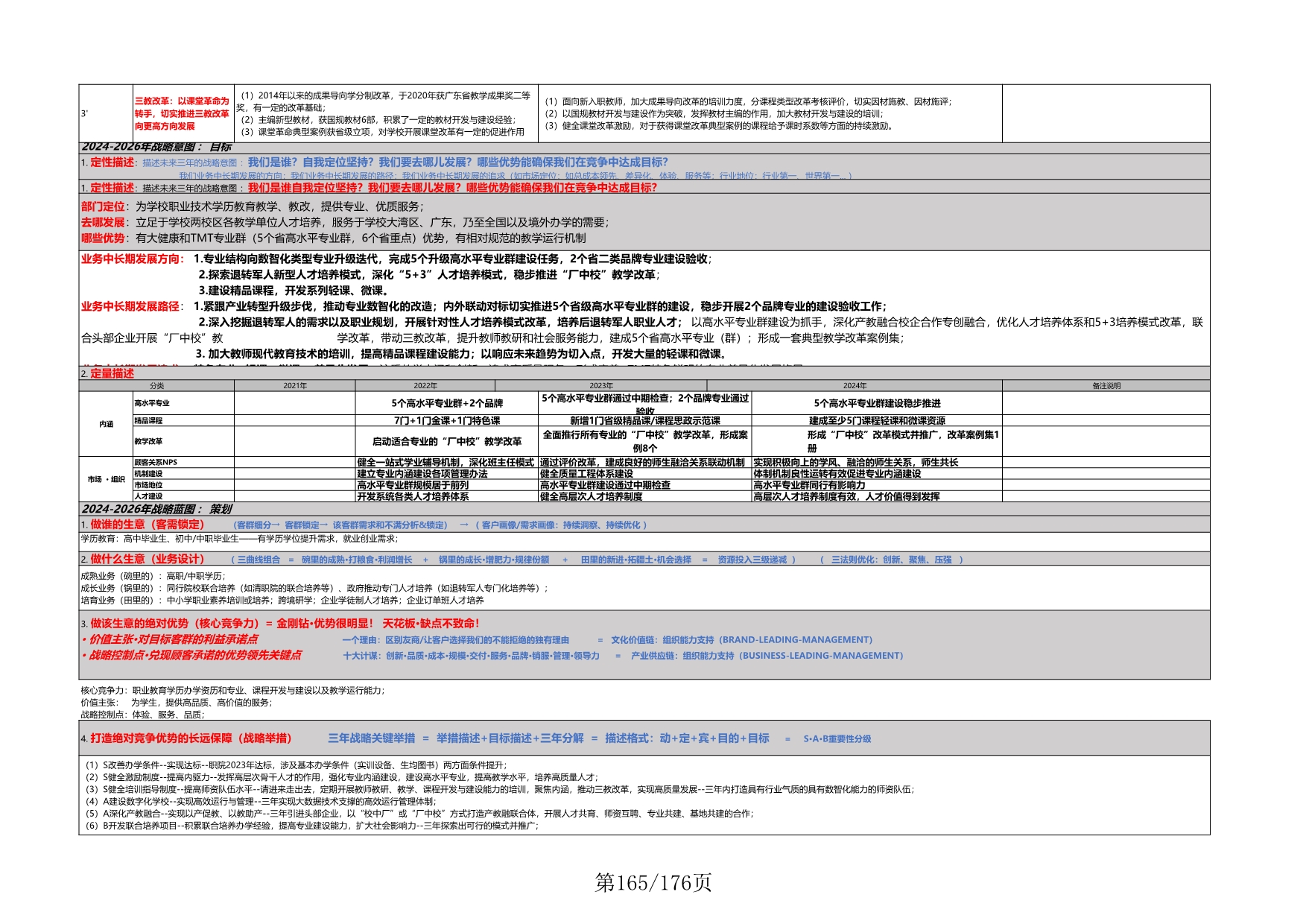The height and width of the screenshot is (924, 1306).
Task: Select the 做什么生意（业务设计）heading
Action: point(147,559)
